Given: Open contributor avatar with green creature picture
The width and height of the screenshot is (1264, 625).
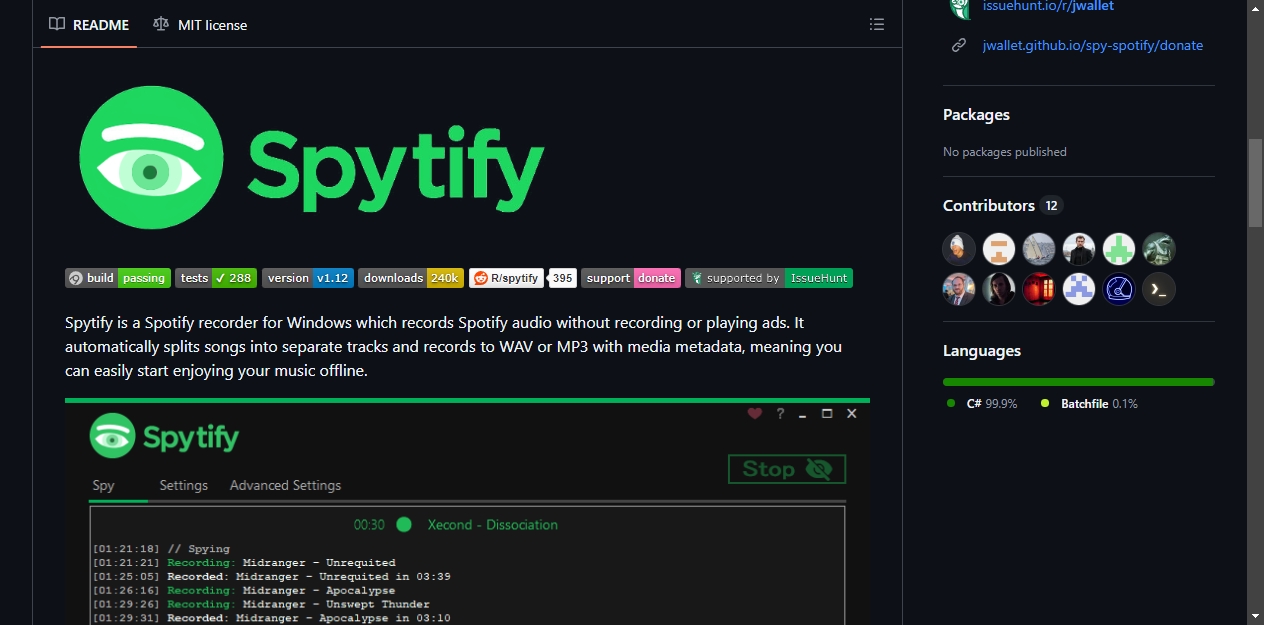Looking at the screenshot, I should (x=1159, y=249).
